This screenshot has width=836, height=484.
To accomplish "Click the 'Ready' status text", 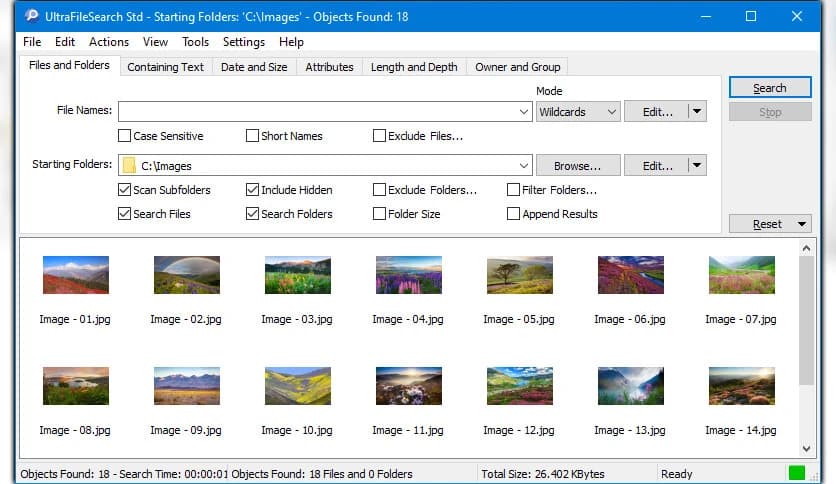I will (x=677, y=474).
